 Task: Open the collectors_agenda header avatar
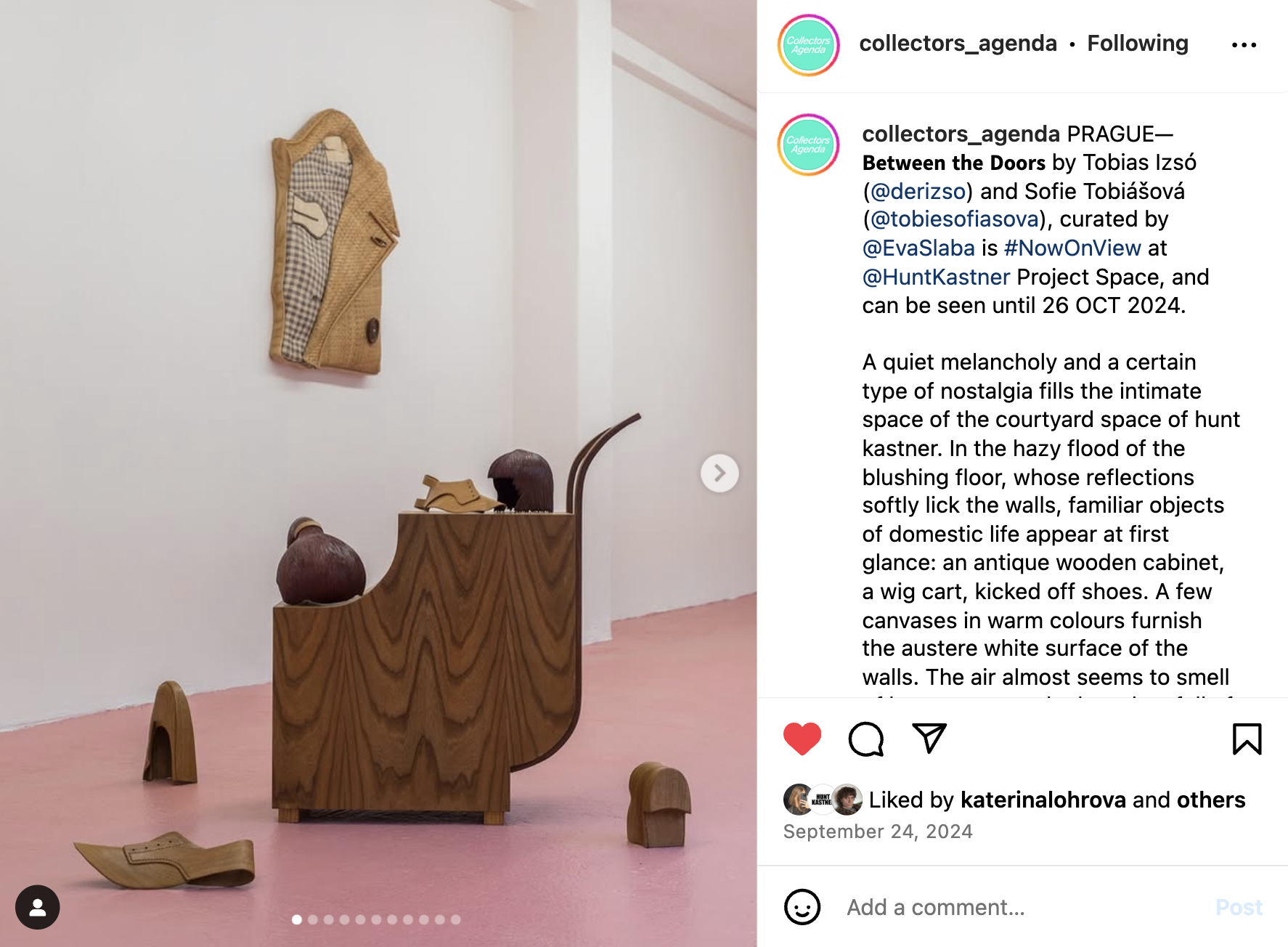pos(809,45)
